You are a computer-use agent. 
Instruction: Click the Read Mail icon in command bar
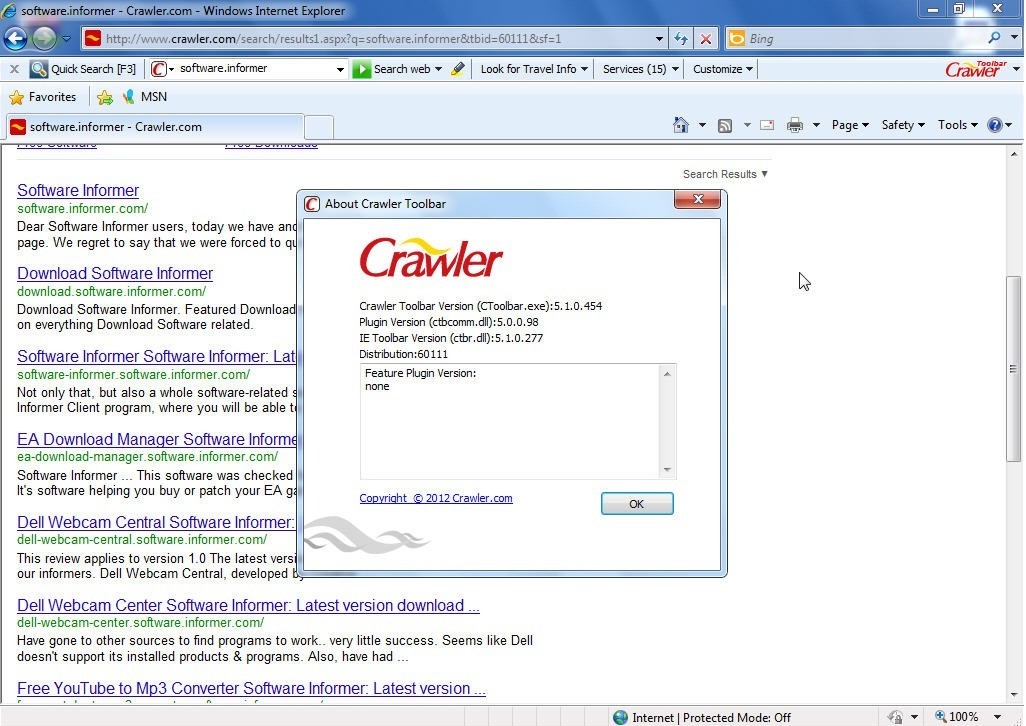(767, 125)
